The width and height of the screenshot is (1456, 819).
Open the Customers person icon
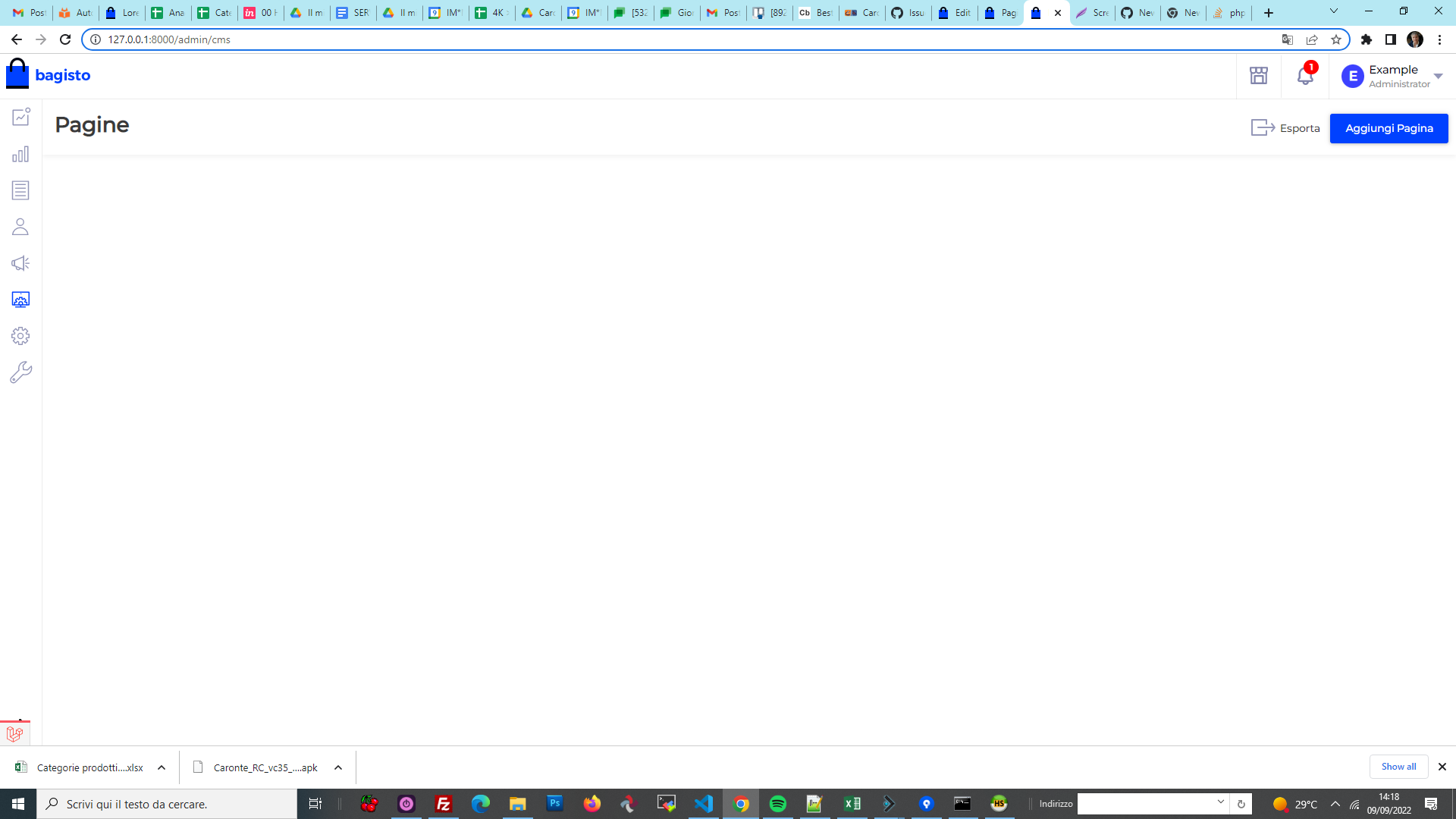coord(20,227)
